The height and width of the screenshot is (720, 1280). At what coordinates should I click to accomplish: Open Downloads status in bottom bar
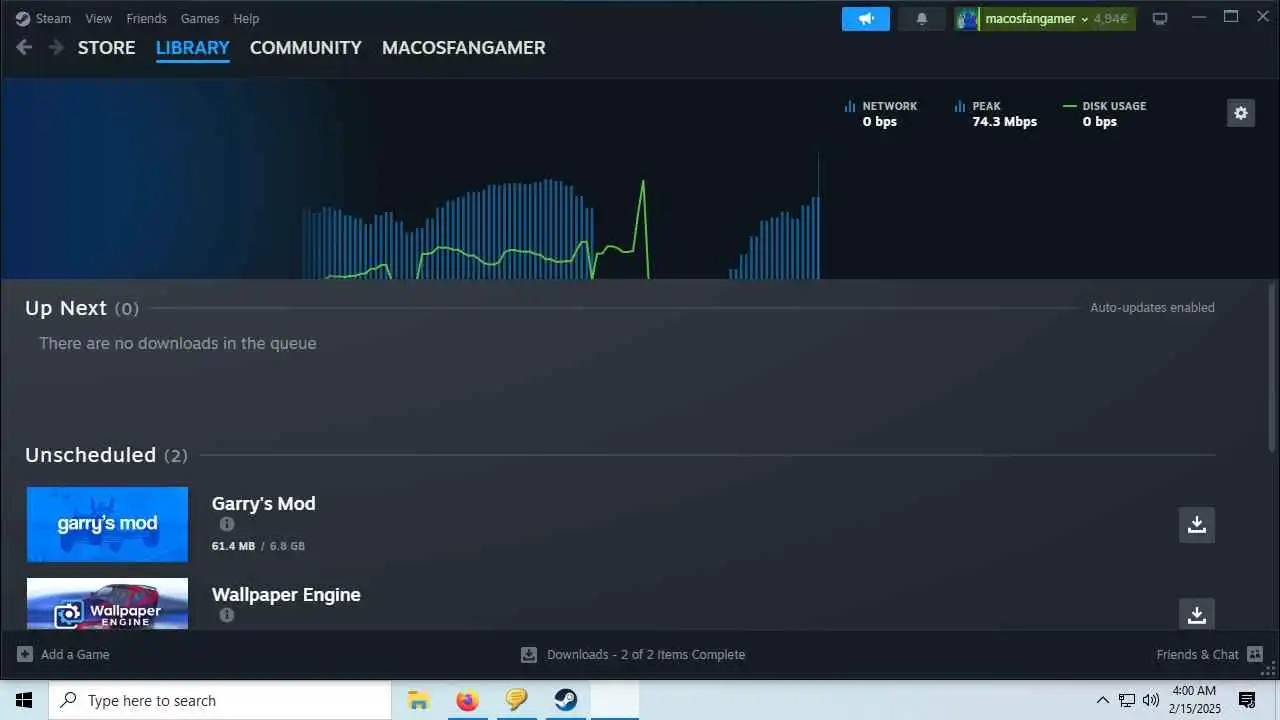pos(633,654)
